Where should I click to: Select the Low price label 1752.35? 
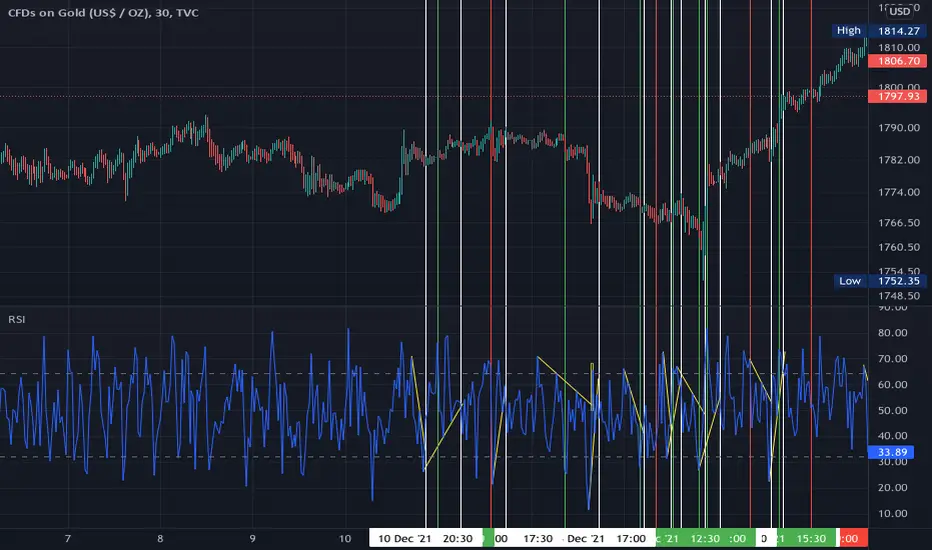898,281
